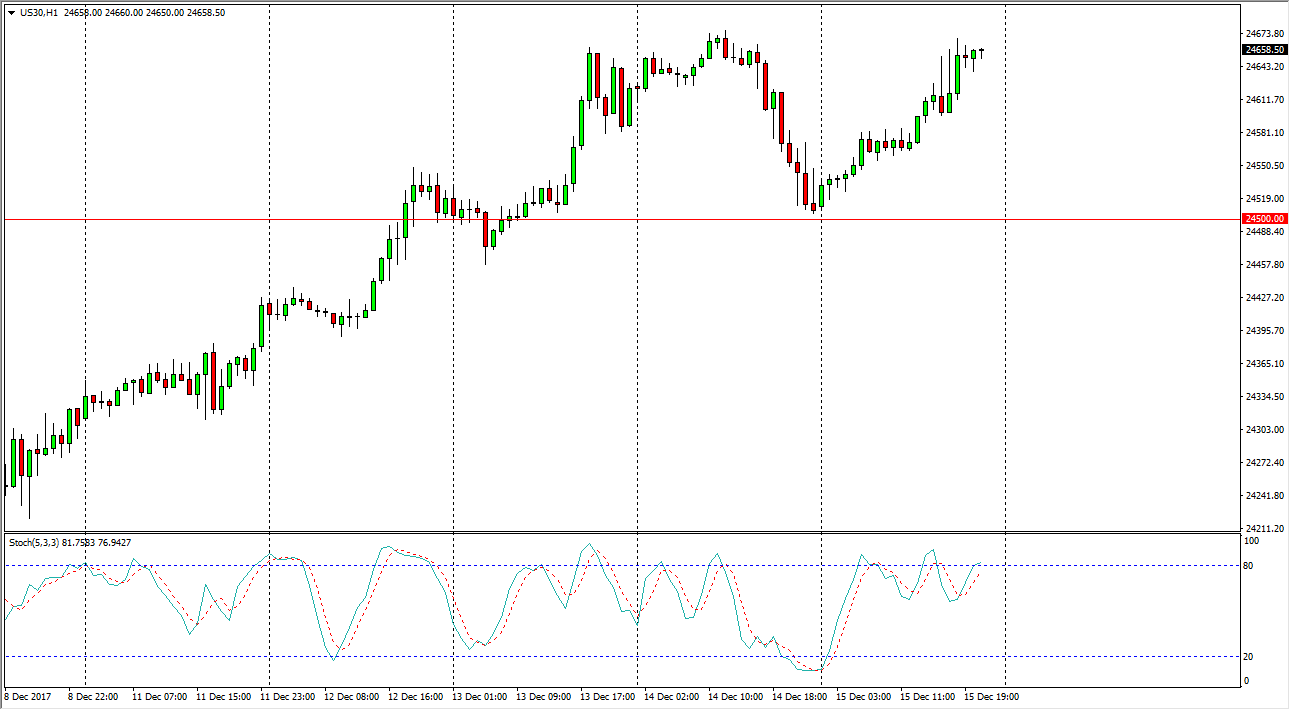Click the Stoch(5,3,3) indicator label
The image size is (1290, 710).
(x=34, y=543)
